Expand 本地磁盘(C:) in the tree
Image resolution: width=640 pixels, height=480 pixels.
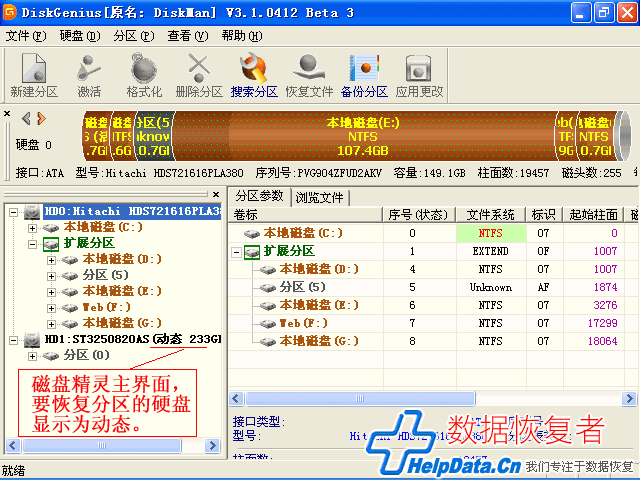[32, 228]
